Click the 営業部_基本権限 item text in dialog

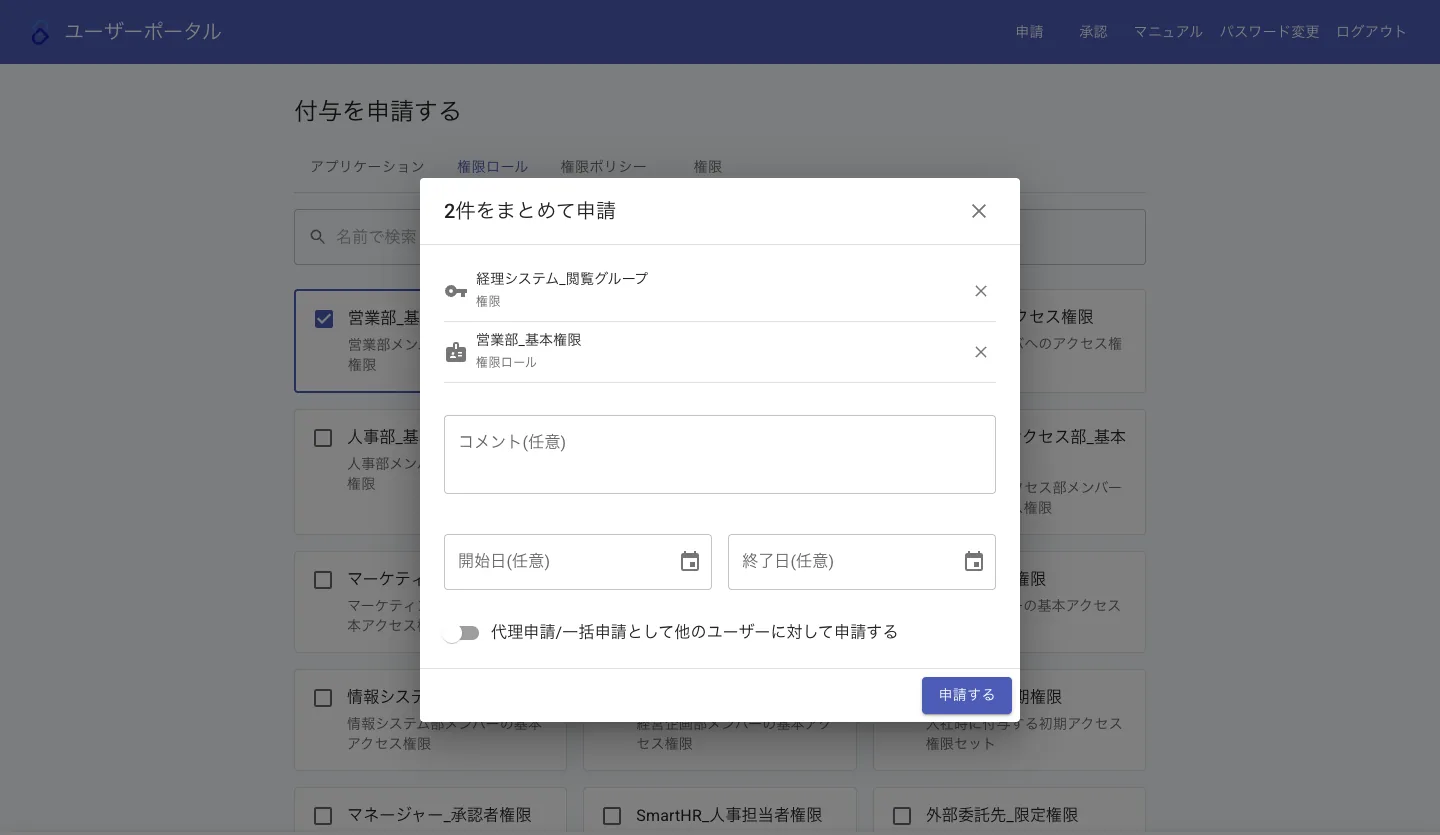coord(529,340)
